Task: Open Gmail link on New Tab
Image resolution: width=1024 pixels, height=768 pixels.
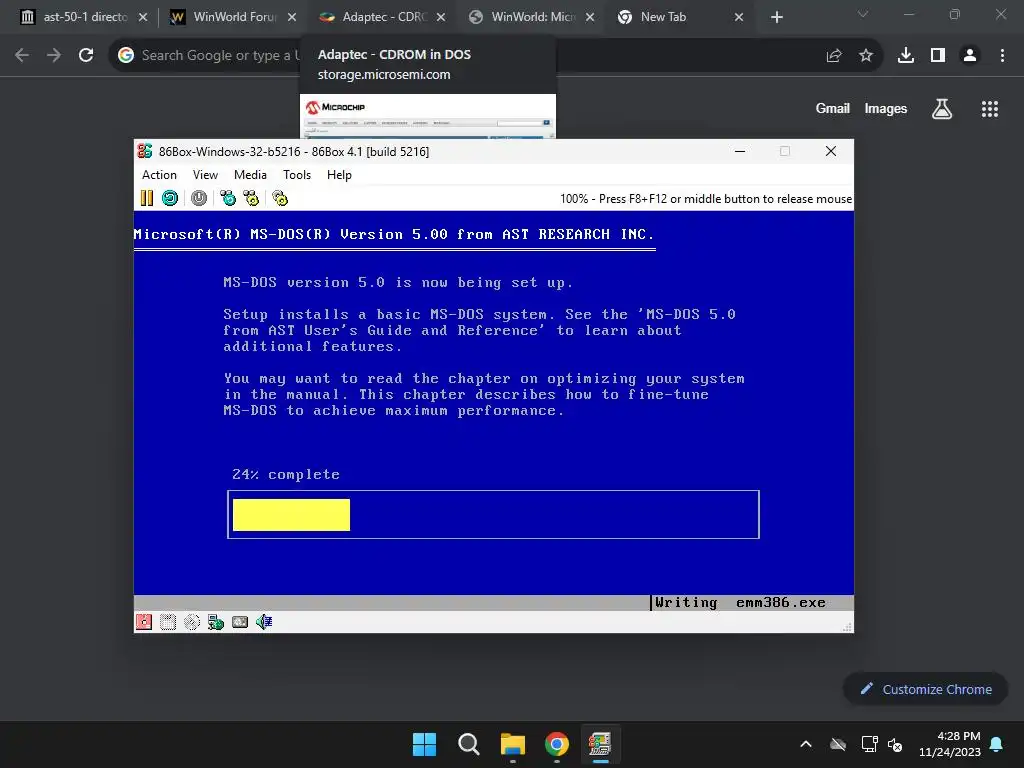Action: (x=833, y=109)
